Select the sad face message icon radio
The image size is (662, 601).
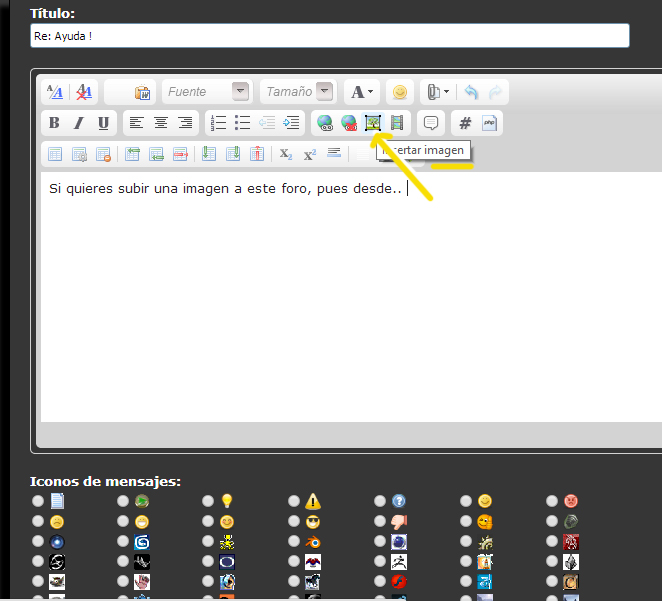click(38, 521)
